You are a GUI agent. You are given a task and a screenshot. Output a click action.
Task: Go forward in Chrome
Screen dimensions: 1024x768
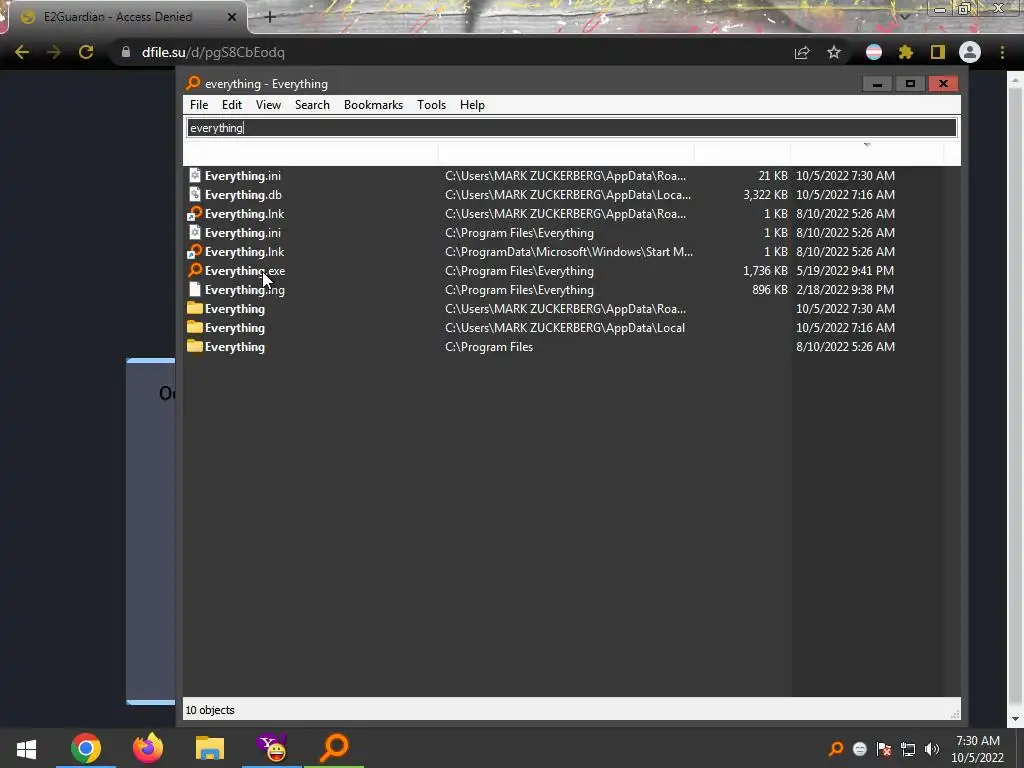(54, 52)
